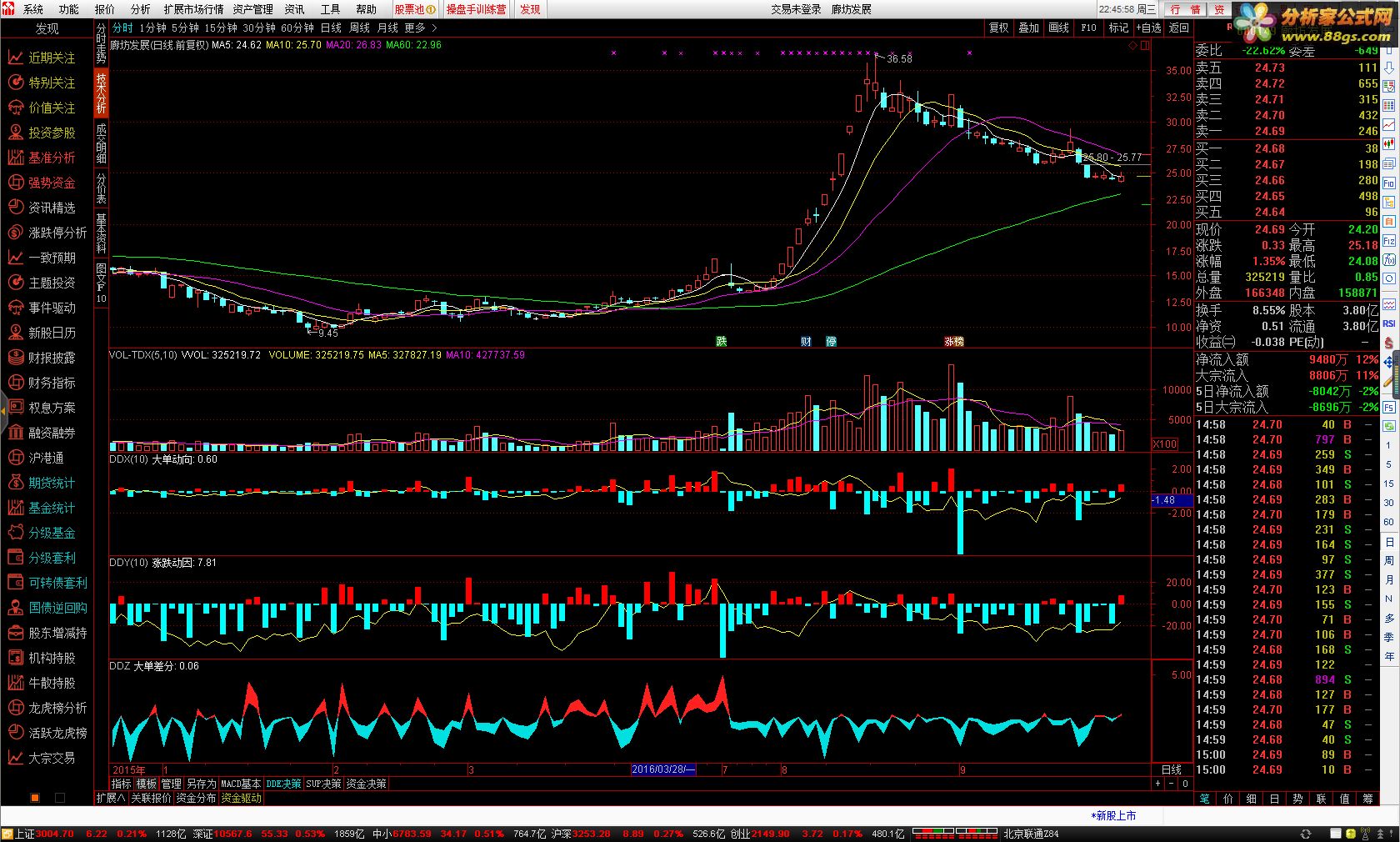Screen dimensions: 1400x842
Task: Switch to MACD基本 indicator tab
Action: [x=241, y=784]
